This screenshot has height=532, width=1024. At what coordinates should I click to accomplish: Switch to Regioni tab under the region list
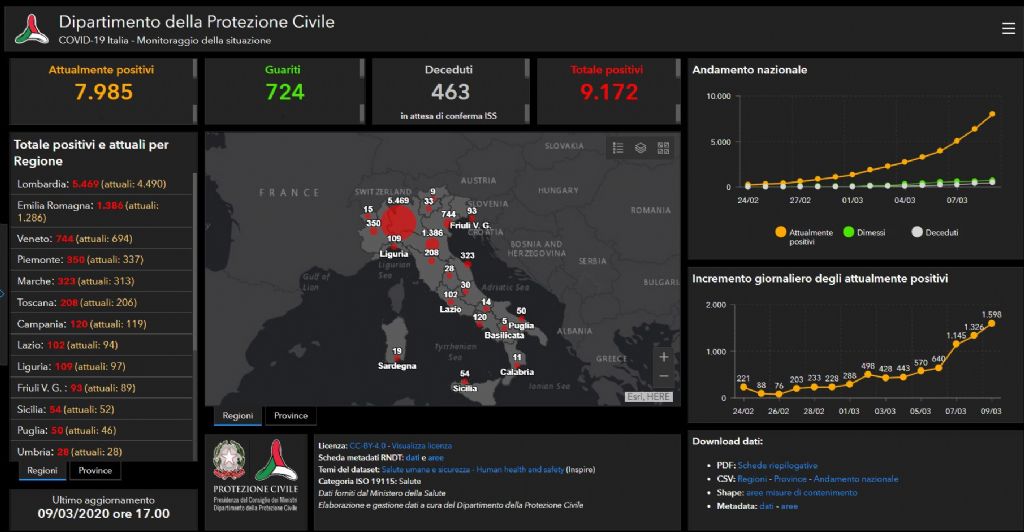[x=42, y=471]
